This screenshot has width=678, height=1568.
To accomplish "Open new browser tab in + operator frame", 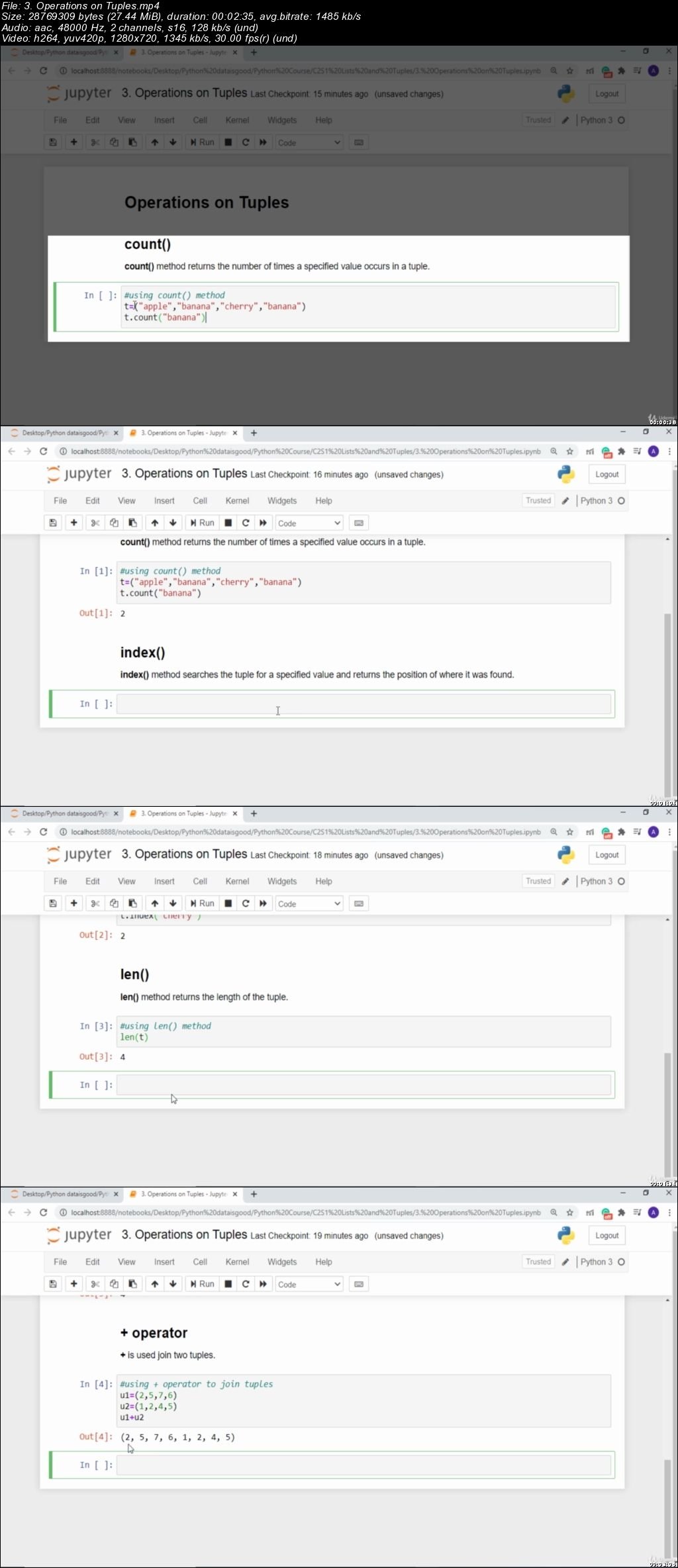I will click(254, 1194).
